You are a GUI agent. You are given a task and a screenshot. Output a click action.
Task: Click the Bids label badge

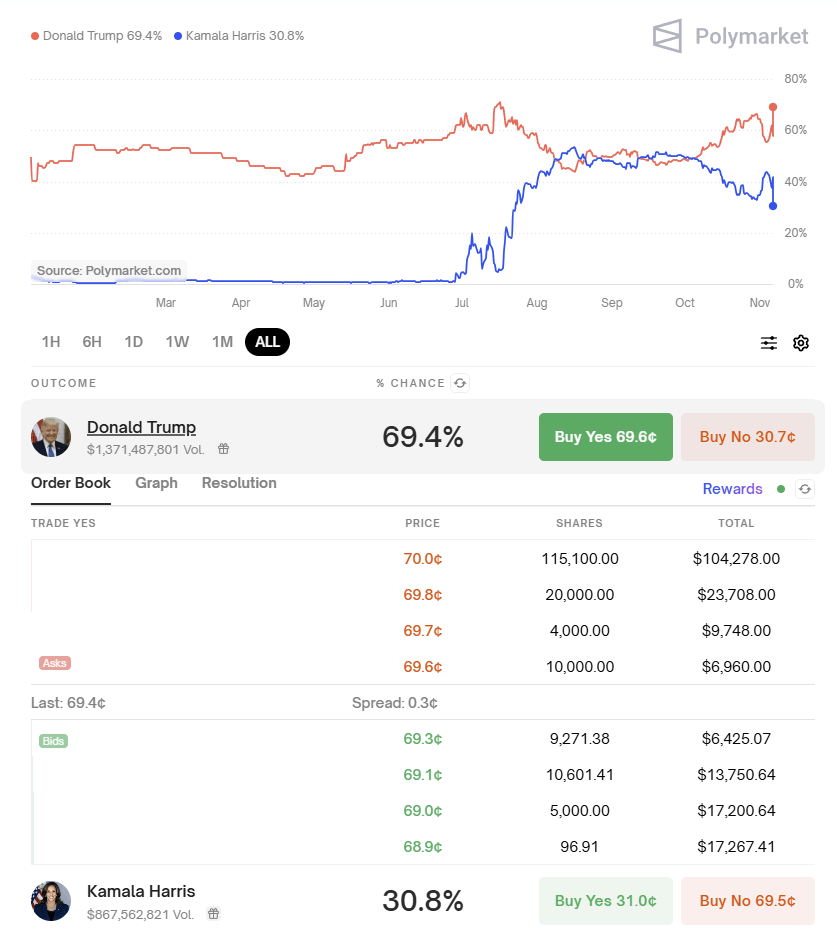tap(54, 741)
